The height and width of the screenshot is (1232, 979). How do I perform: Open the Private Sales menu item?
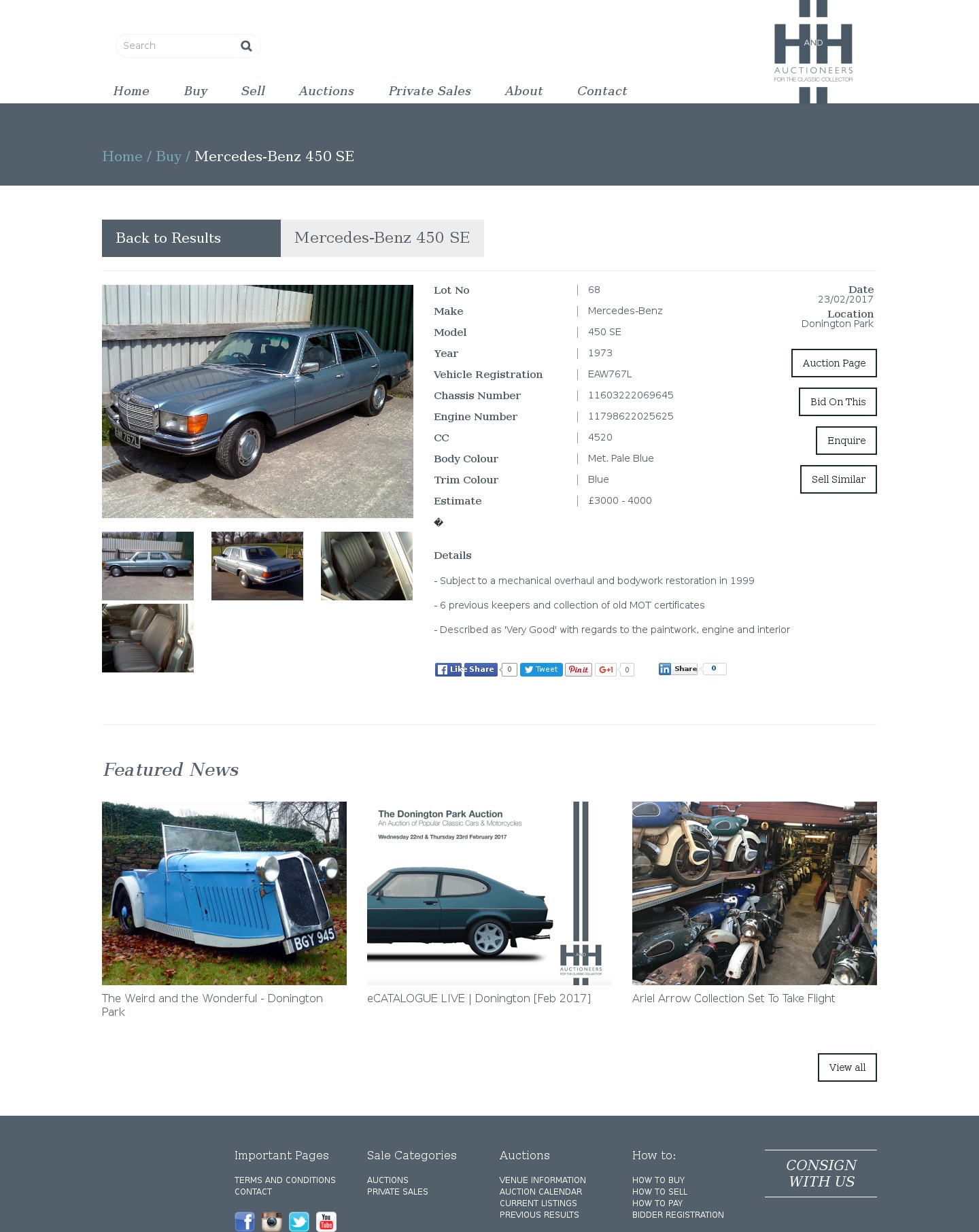point(430,91)
